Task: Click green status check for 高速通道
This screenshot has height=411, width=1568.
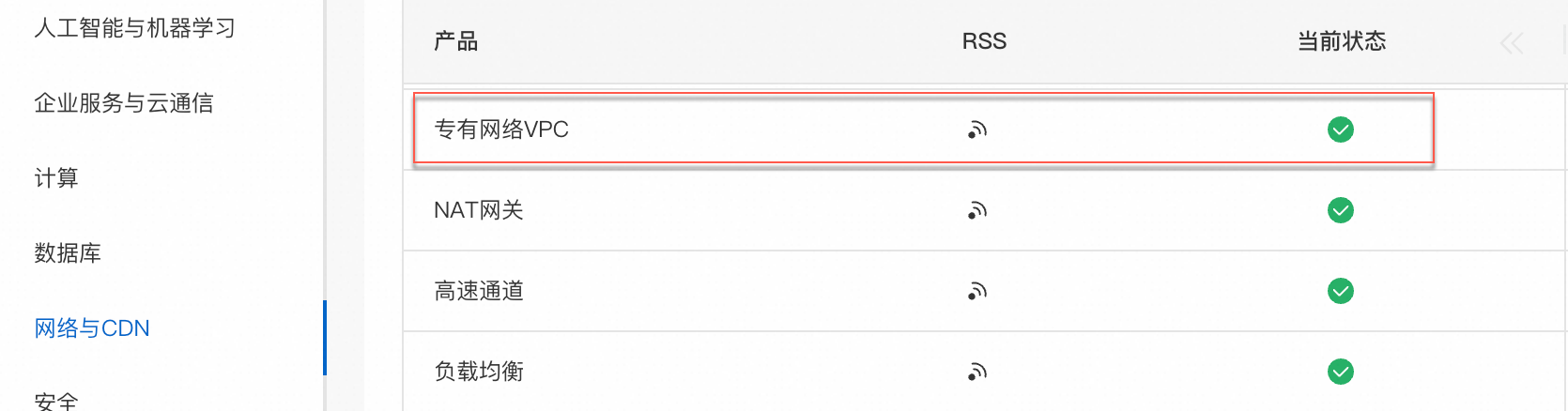Action: (x=1341, y=291)
